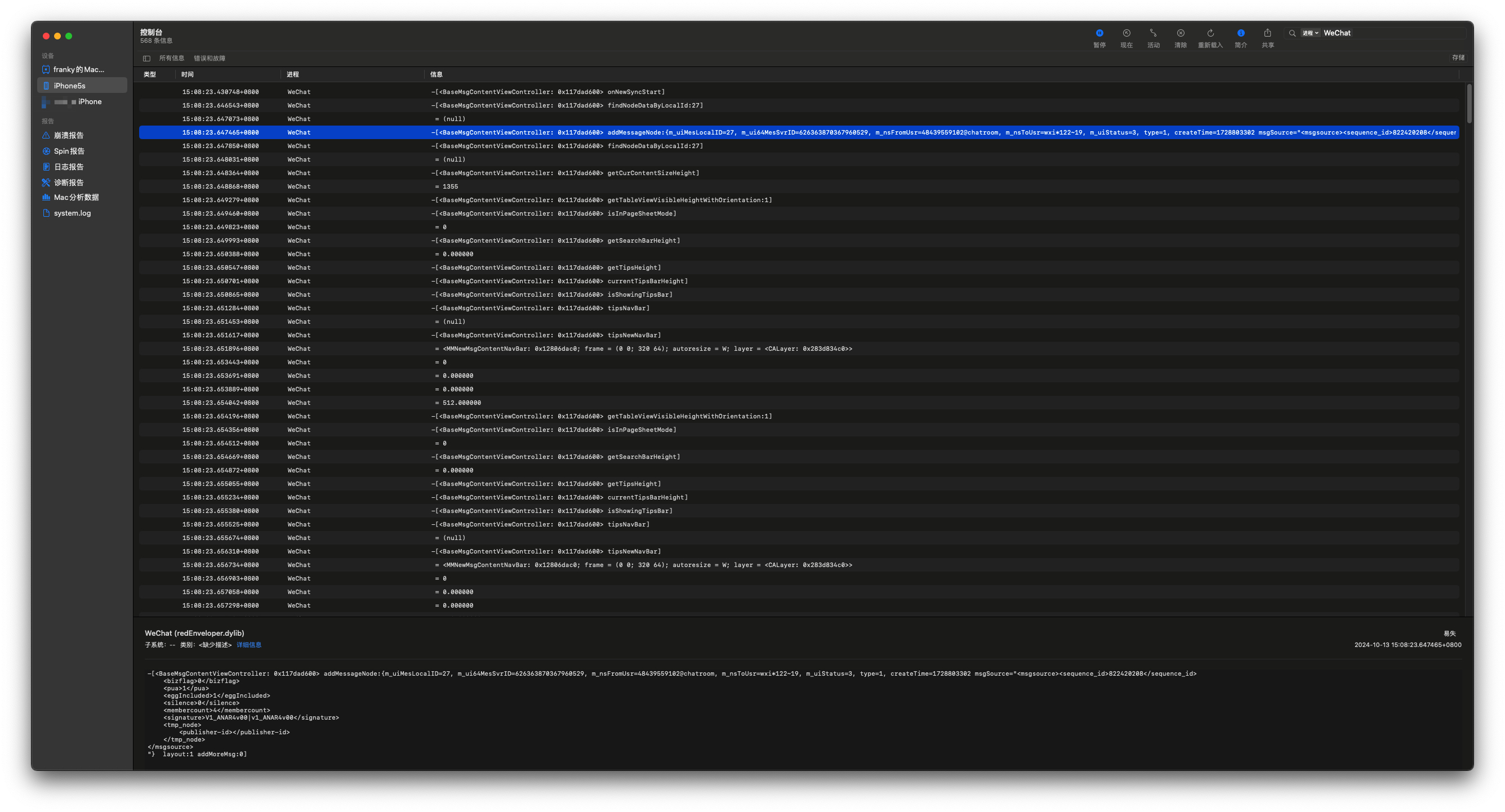Select 崩溃报告 in the sidebar
1505x812 pixels.
[68, 136]
